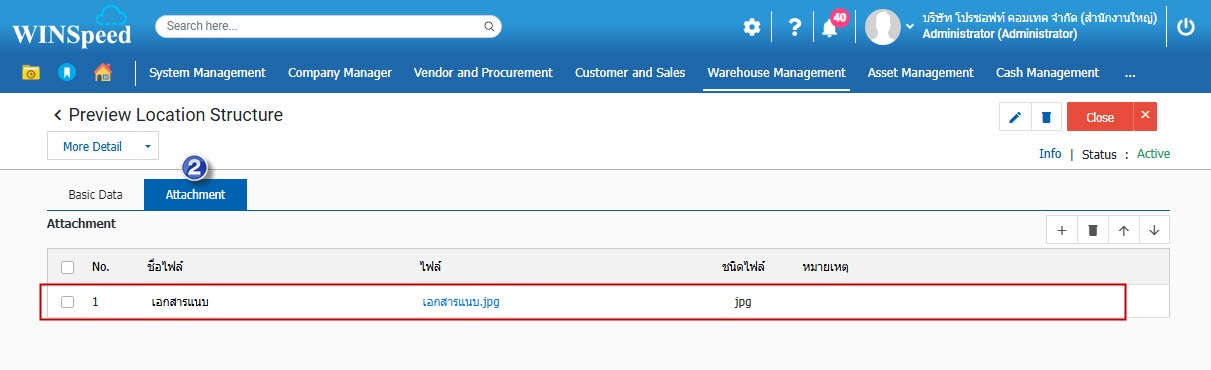Open the เอกสารแนบ.jpg file link
This screenshot has height=370, width=1211.
461,301
